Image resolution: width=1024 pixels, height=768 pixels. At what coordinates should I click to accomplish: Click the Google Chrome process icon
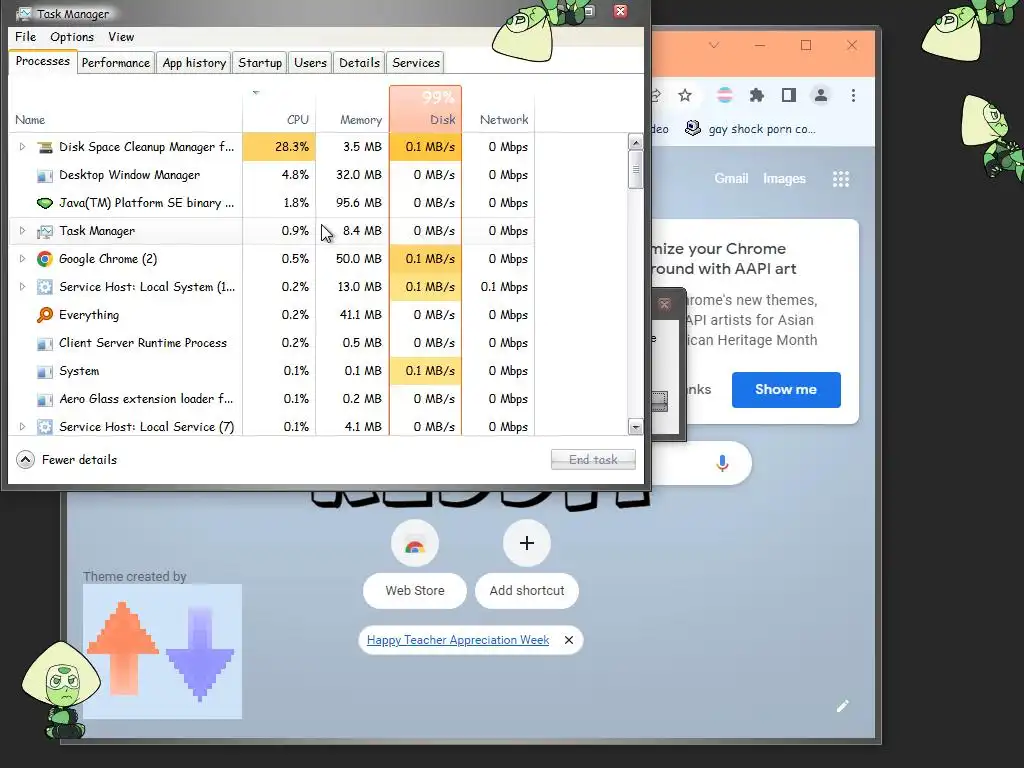click(44, 259)
